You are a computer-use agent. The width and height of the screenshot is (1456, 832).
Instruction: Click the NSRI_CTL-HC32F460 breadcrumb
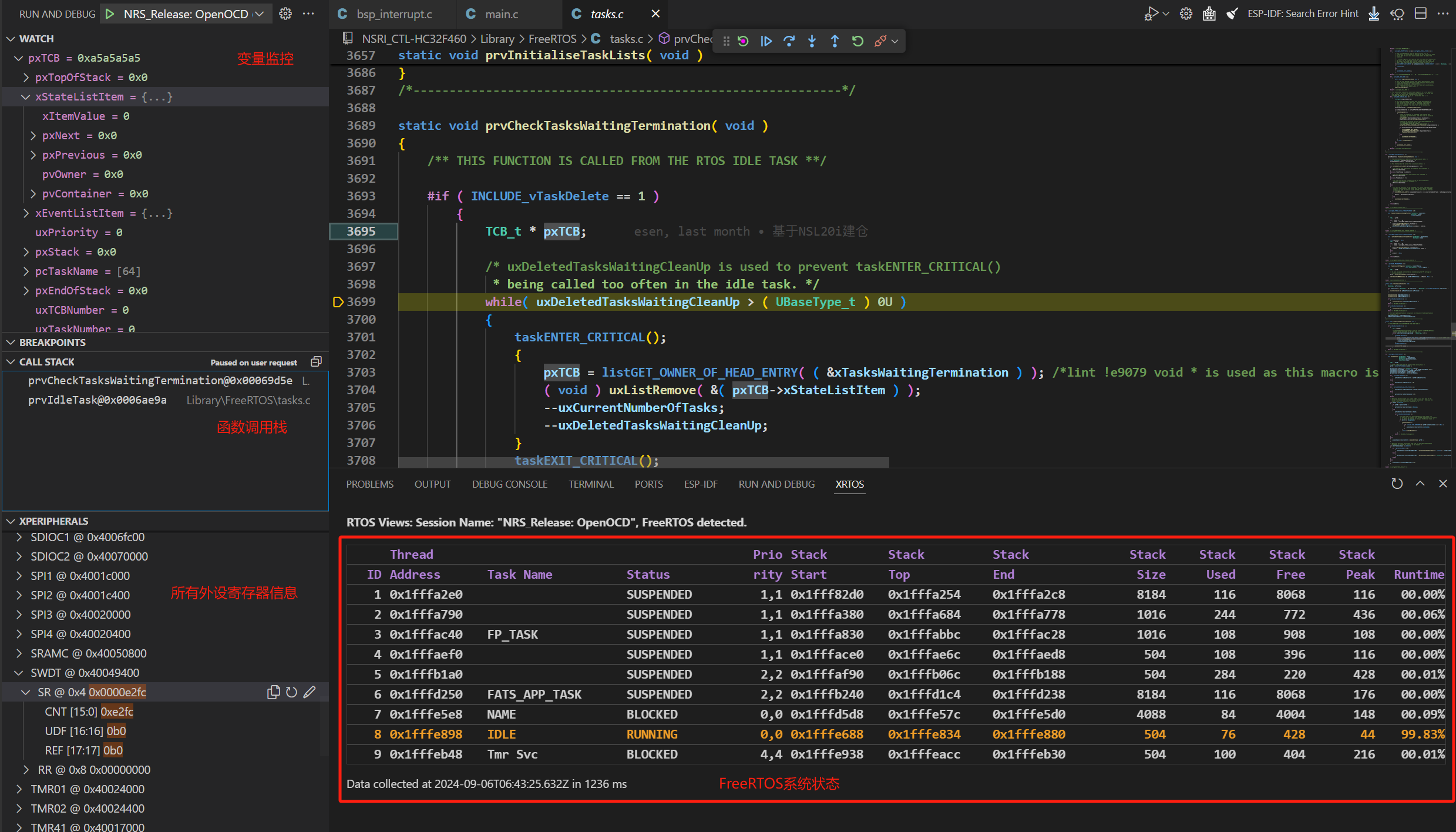(x=413, y=39)
